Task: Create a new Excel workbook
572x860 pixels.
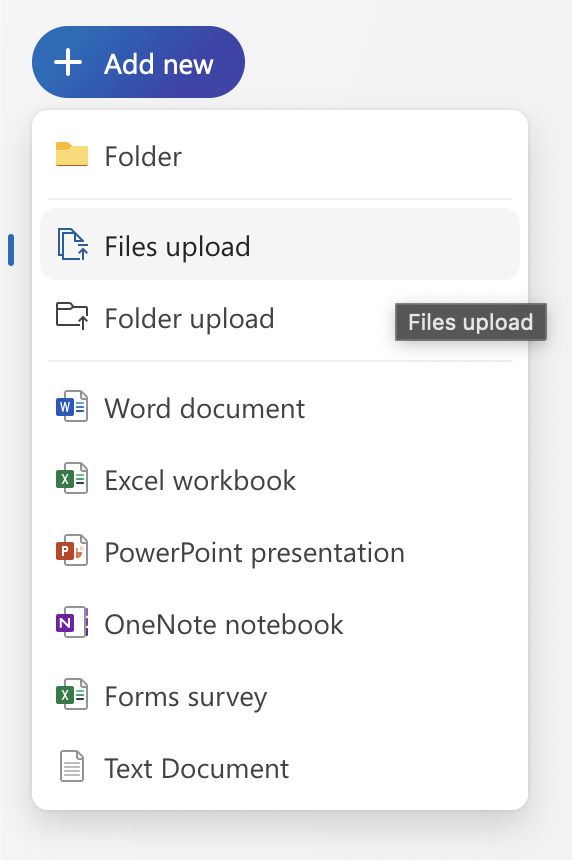Action: 280,480
